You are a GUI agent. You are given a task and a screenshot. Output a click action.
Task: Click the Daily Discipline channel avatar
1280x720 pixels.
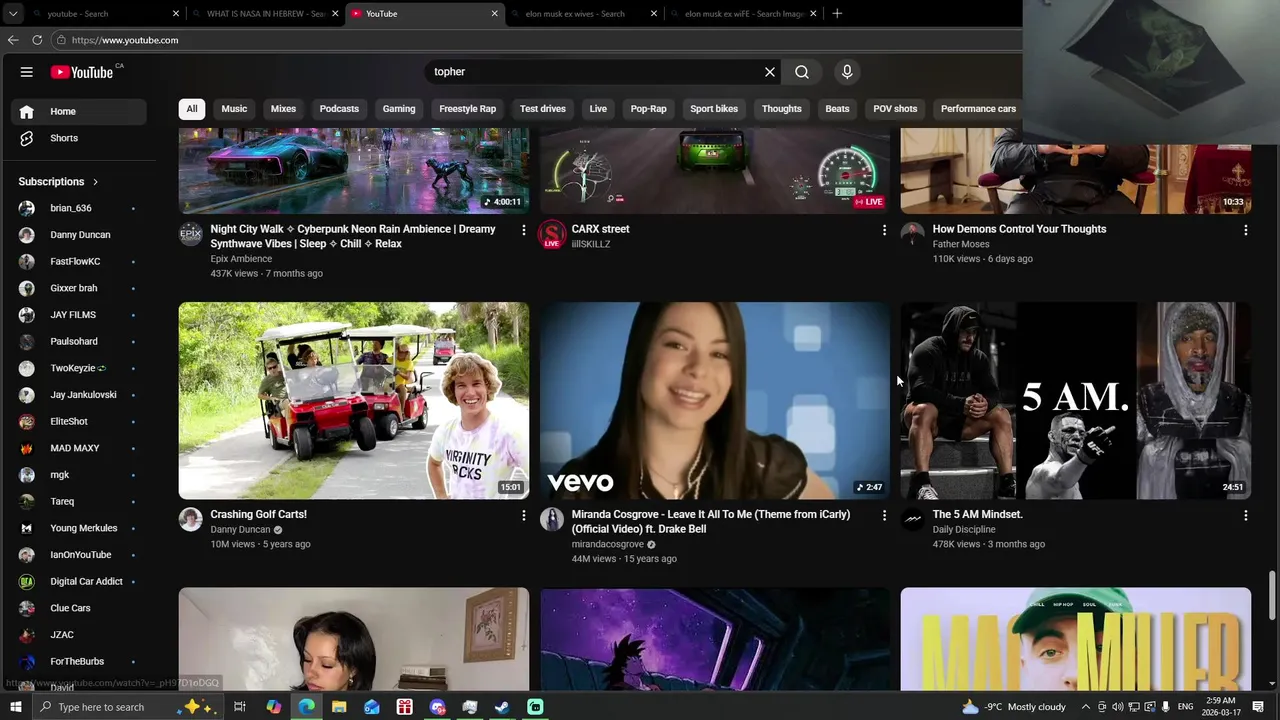coord(912,519)
